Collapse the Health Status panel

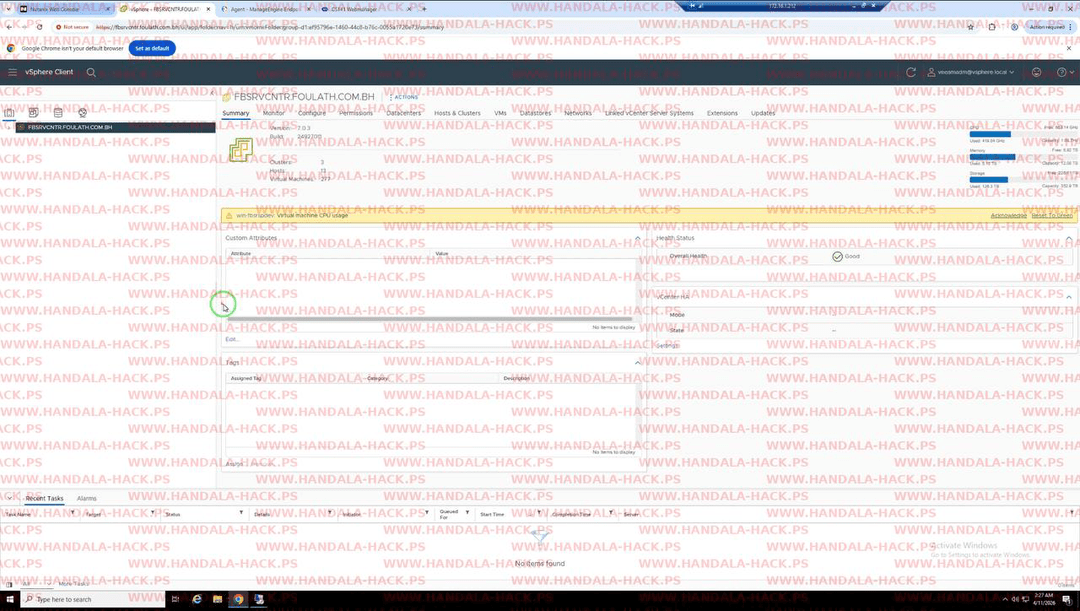coord(1069,238)
